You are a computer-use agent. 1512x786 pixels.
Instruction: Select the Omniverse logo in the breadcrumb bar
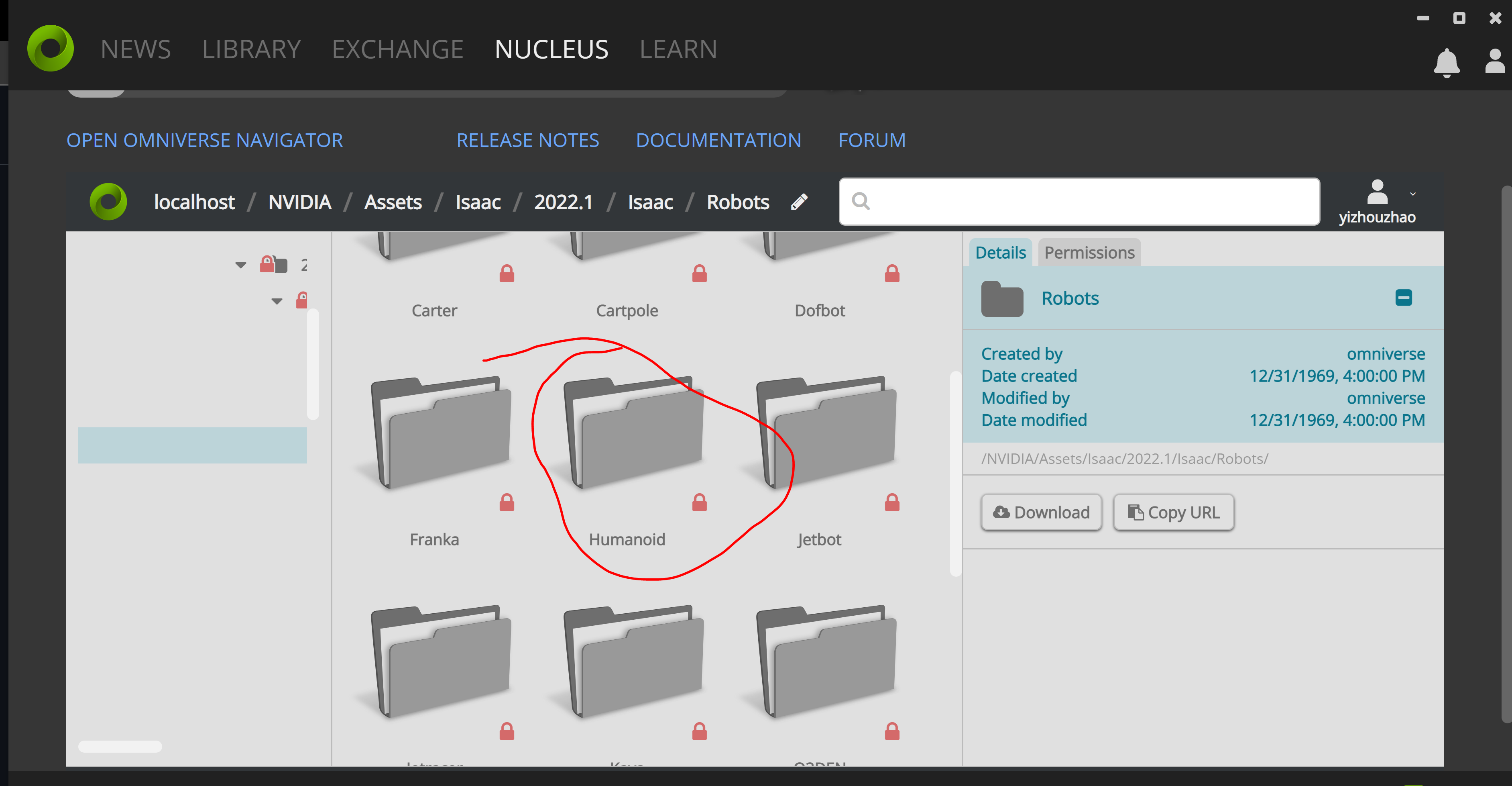pyautogui.click(x=109, y=202)
